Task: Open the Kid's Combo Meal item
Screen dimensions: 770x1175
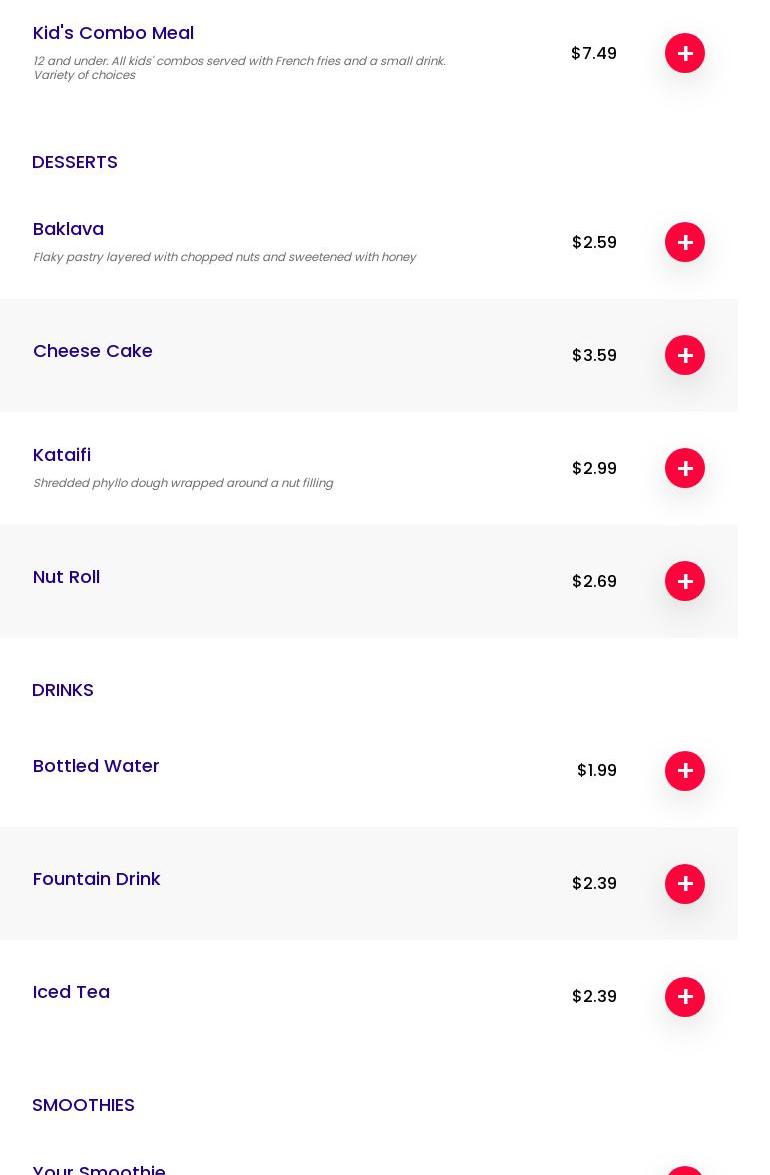Action: [113, 33]
